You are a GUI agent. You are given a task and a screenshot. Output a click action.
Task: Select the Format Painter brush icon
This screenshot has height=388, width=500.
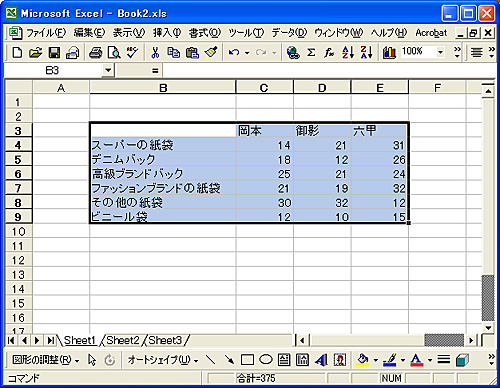(211, 52)
